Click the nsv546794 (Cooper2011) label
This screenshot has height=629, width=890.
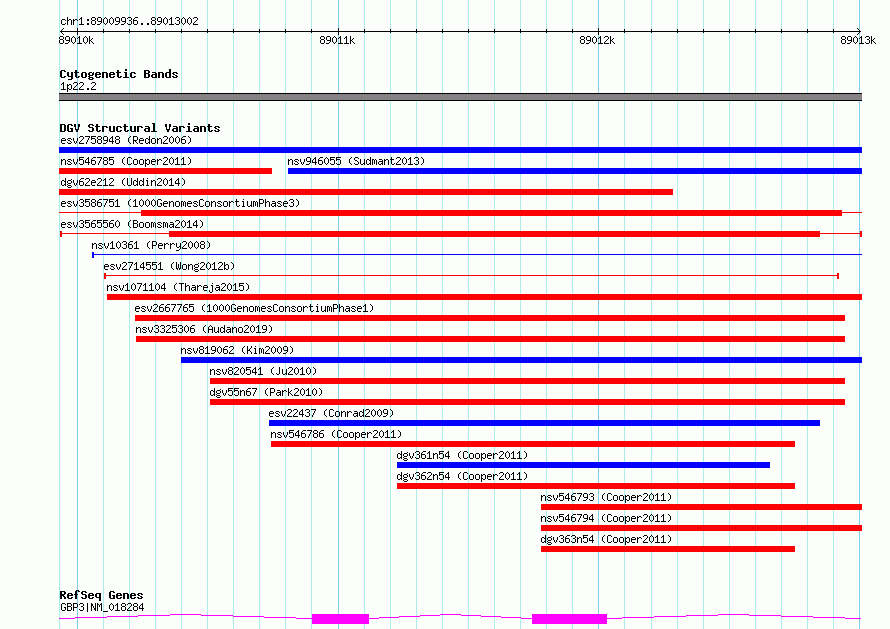pos(606,518)
